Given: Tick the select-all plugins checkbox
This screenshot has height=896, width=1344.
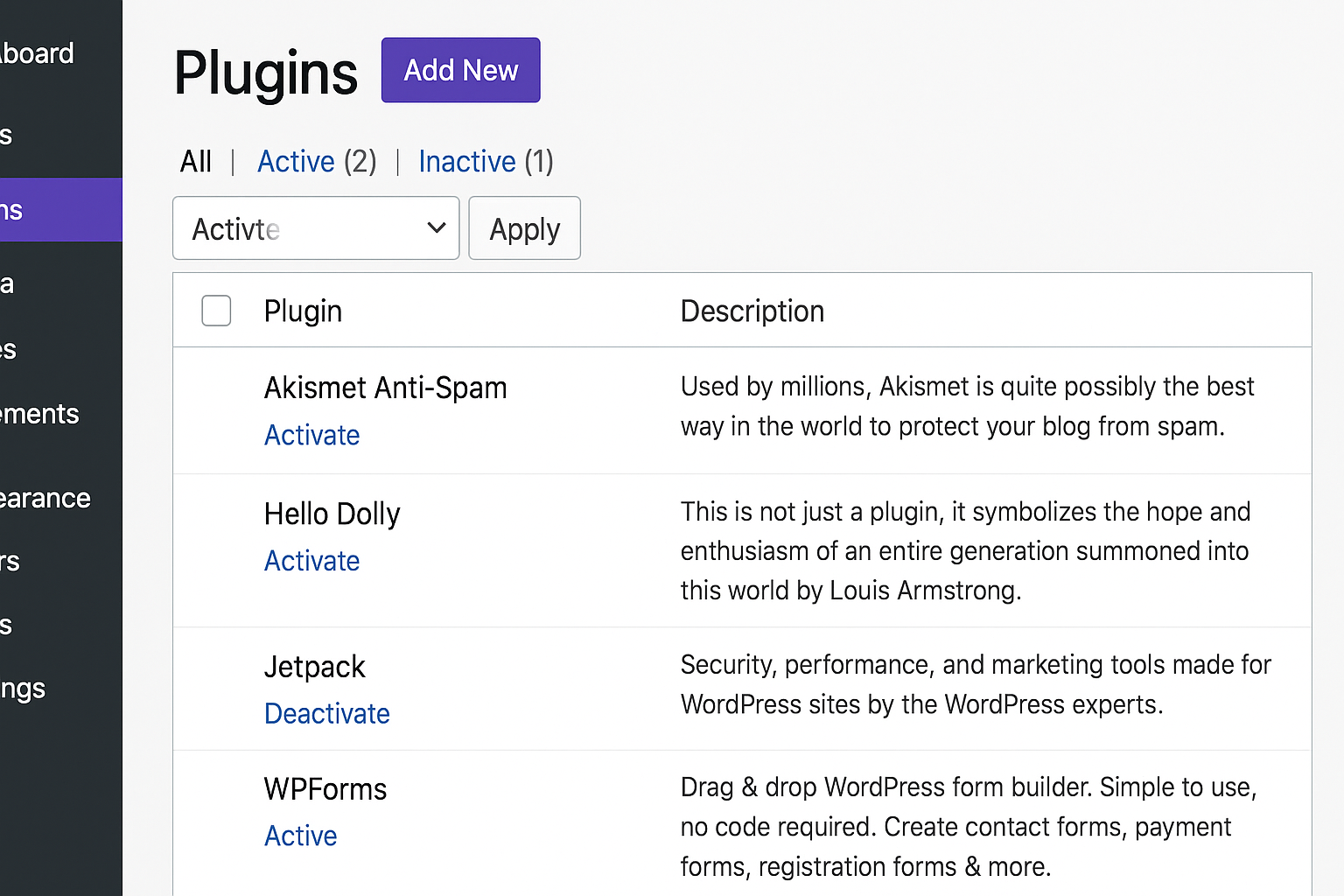Looking at the screenshot, I should (x=216, y=311).
